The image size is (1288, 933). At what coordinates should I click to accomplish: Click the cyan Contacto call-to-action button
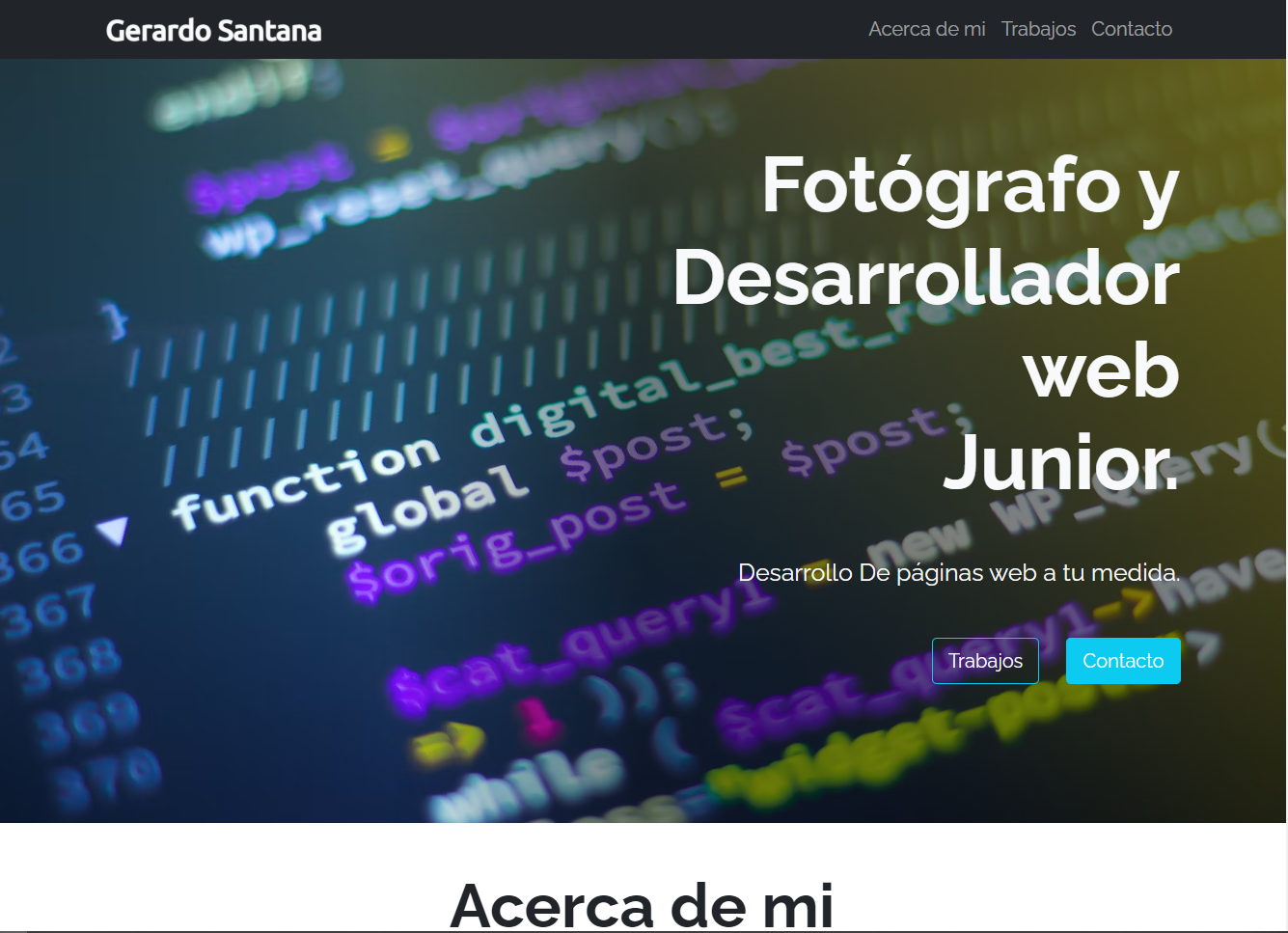coord(1122,660)
